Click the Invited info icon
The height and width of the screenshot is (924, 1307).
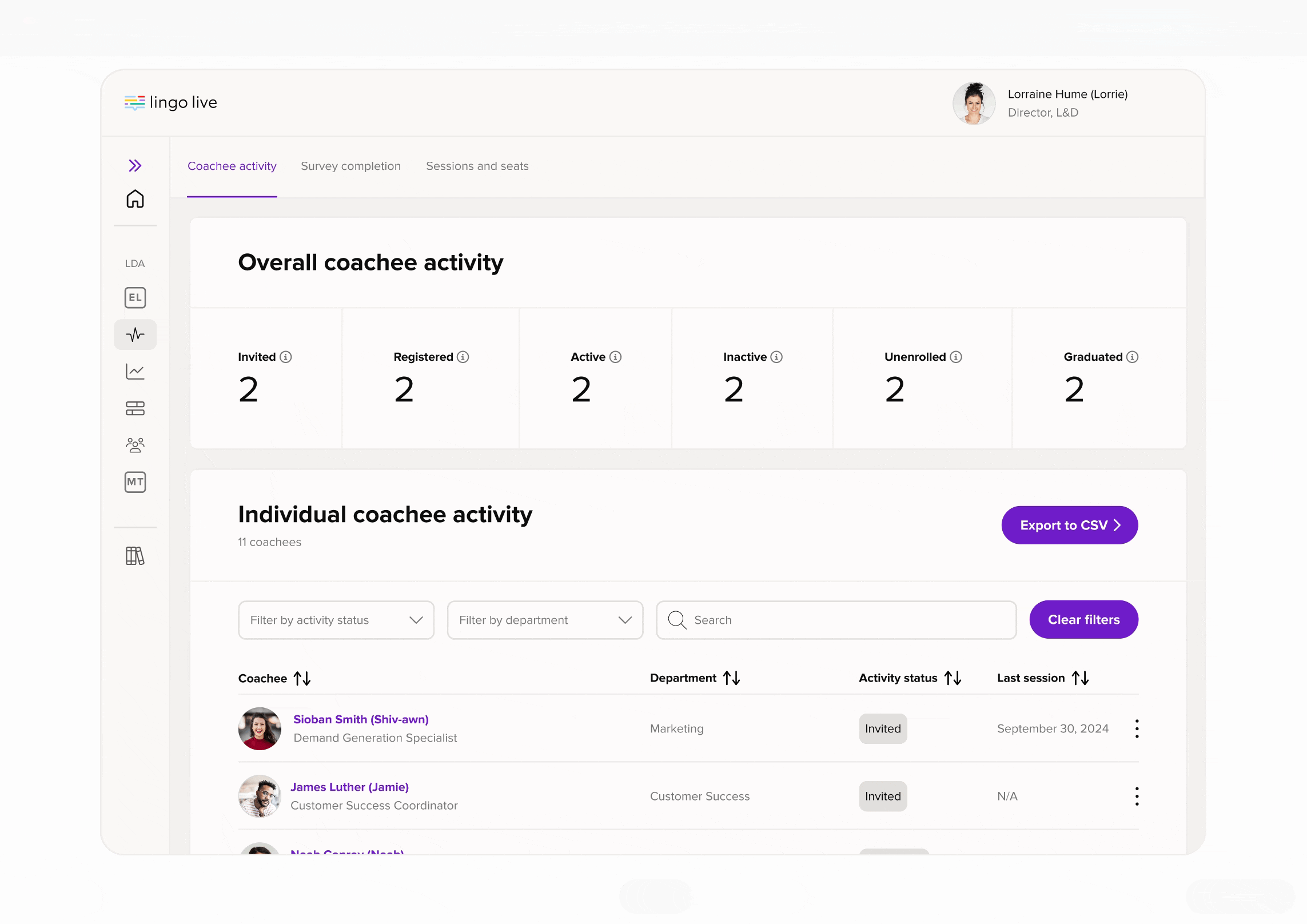pyautogui.click(x=286, y=357)
